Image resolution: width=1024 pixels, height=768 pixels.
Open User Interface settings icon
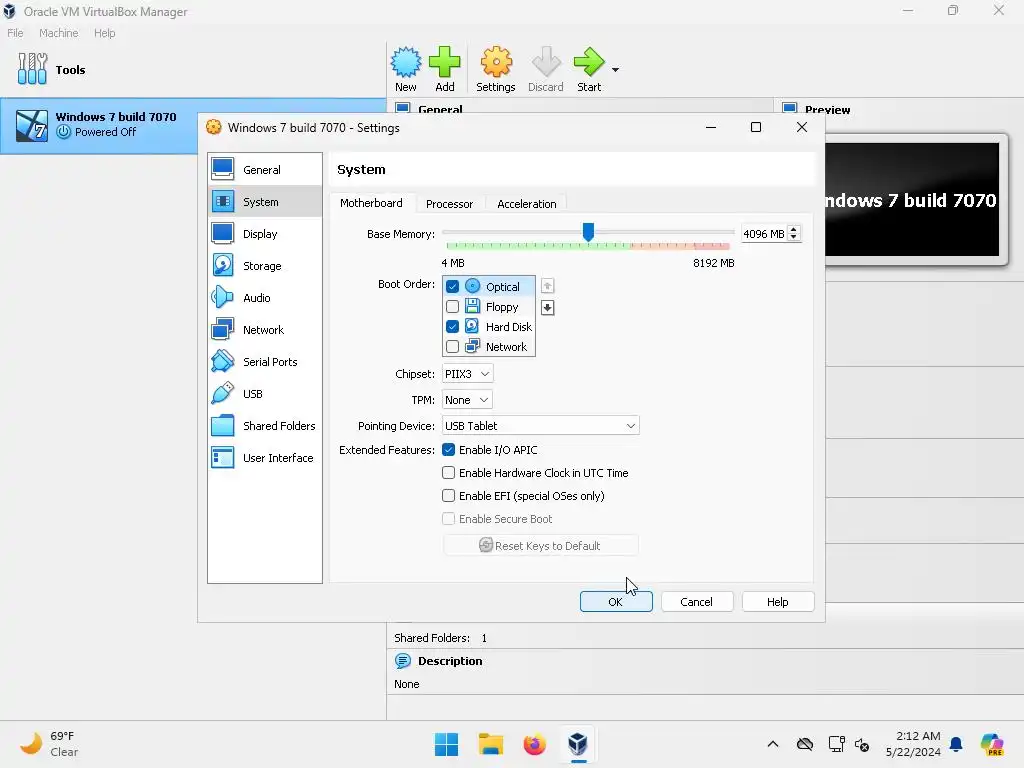pyautogui.click(x=223, y=457)
